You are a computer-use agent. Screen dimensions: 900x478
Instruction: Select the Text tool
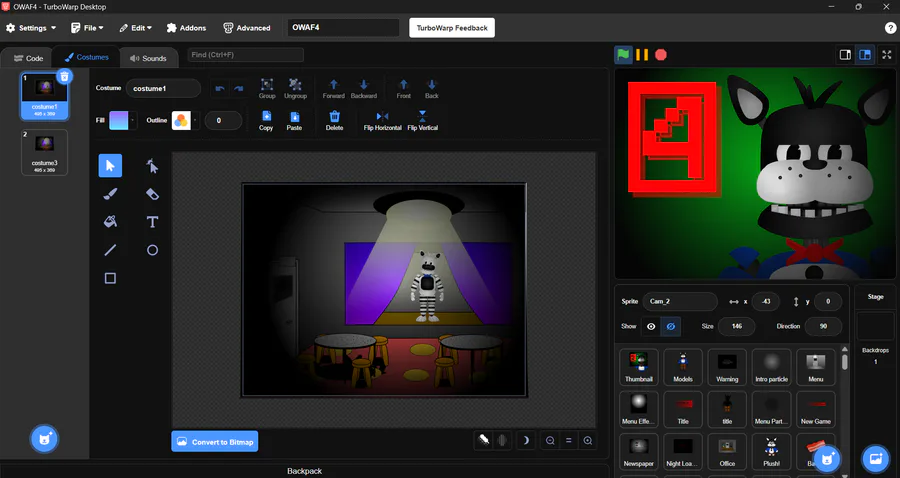(152, 221)
